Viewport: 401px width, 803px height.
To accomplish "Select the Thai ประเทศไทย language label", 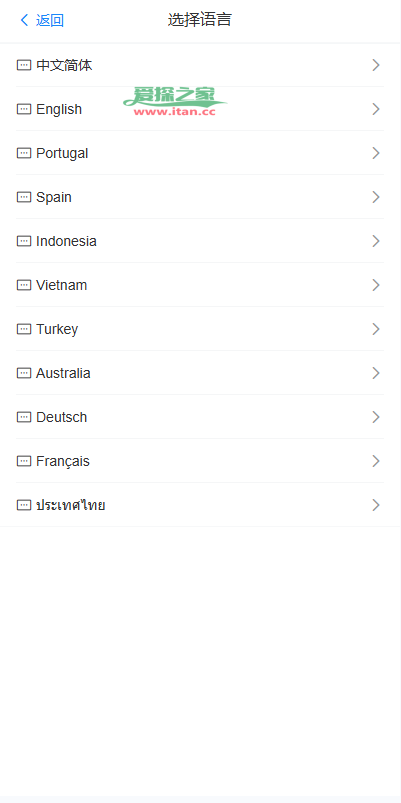I will pyautogui.click(x=71, y=505).
